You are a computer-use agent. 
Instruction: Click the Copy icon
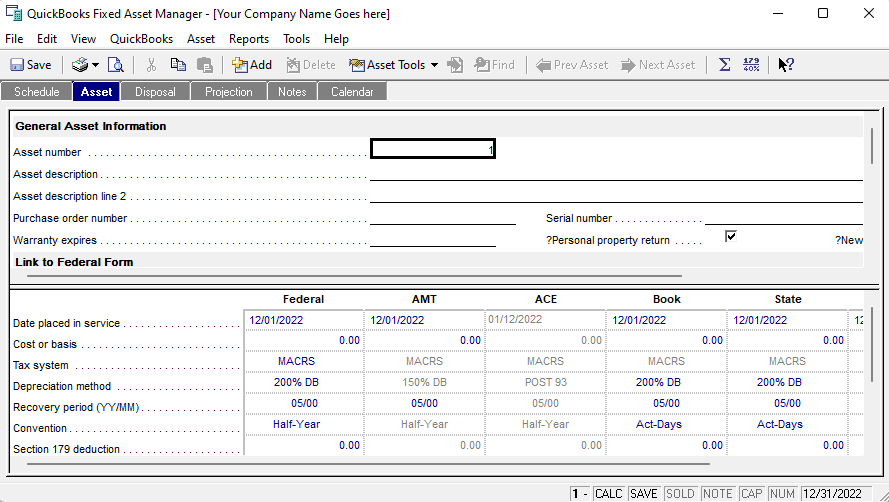click(178, 65)
